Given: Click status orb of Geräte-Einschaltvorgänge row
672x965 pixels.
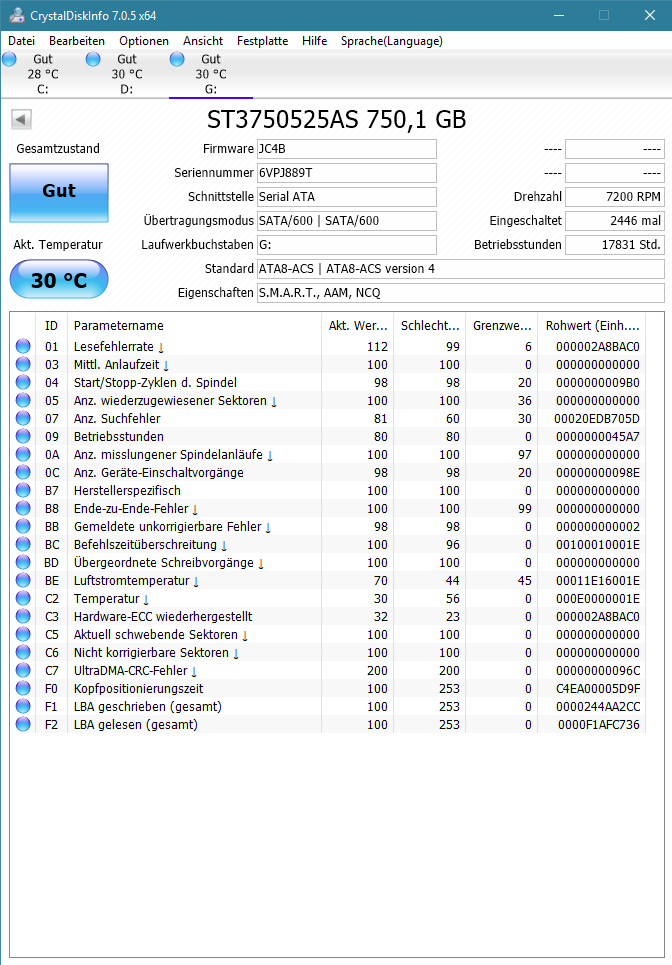Looking at the screenshot, I should (x=23, y=473).
